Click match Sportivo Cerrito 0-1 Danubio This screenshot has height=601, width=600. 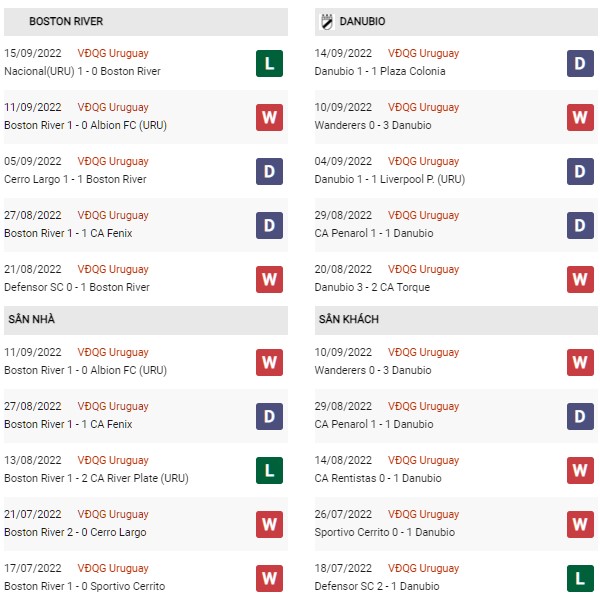(385, 532)
